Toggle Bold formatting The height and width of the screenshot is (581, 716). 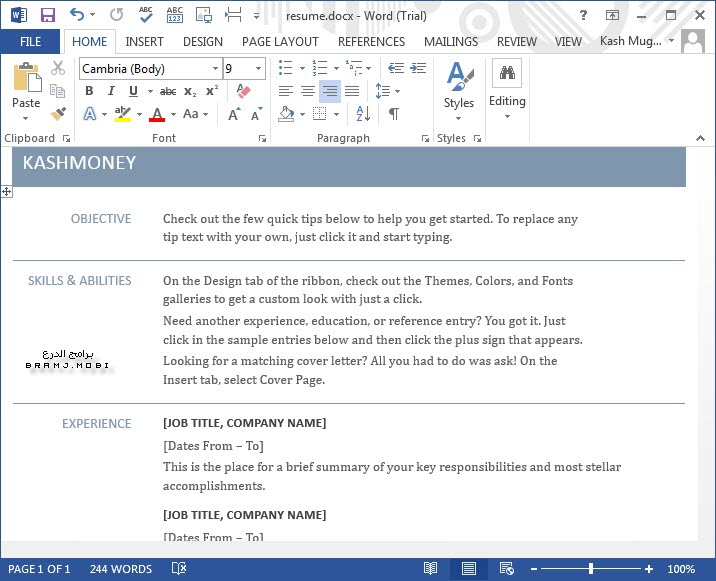click(x=89, y=91)
